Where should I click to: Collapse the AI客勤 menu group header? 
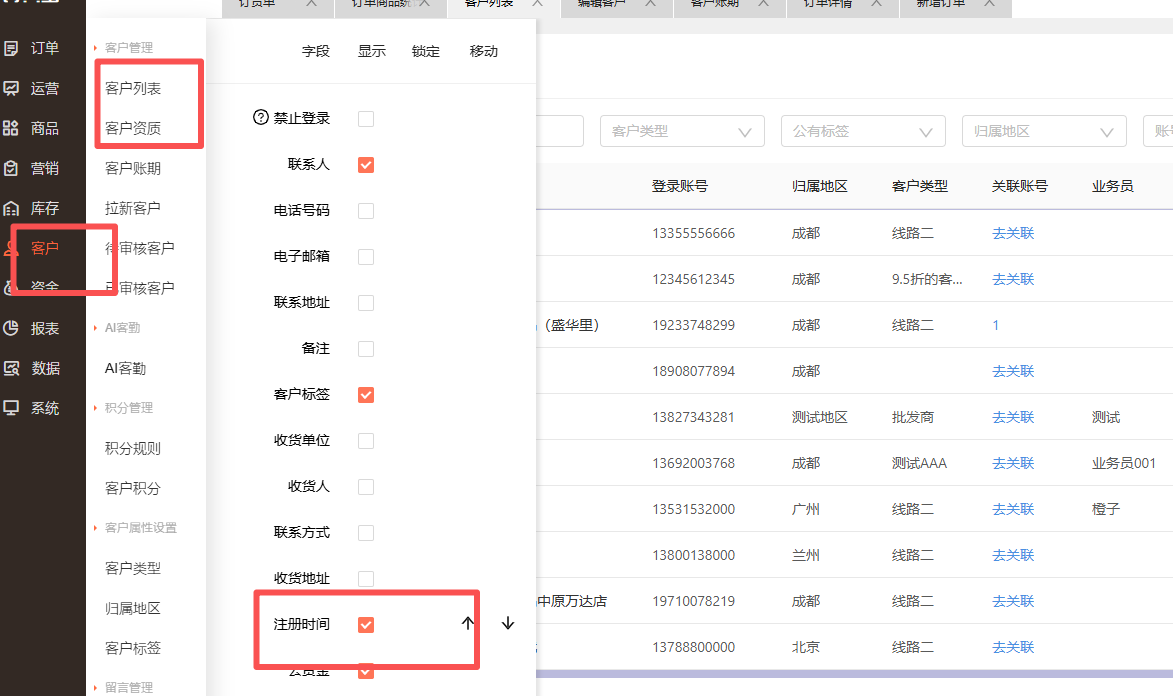117,328
